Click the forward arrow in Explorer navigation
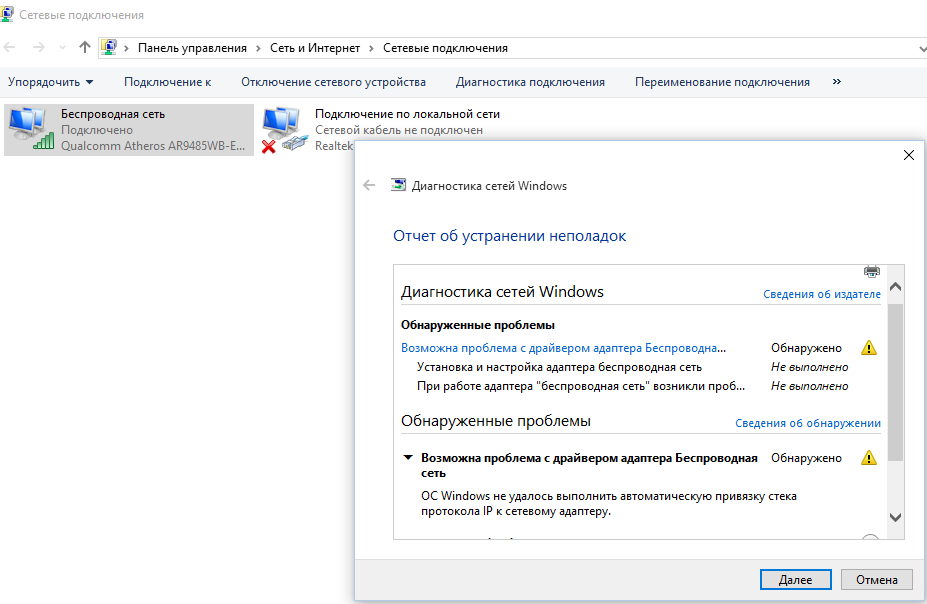The width and height of the screenshot is (927, 604). [x=38, y=47]
